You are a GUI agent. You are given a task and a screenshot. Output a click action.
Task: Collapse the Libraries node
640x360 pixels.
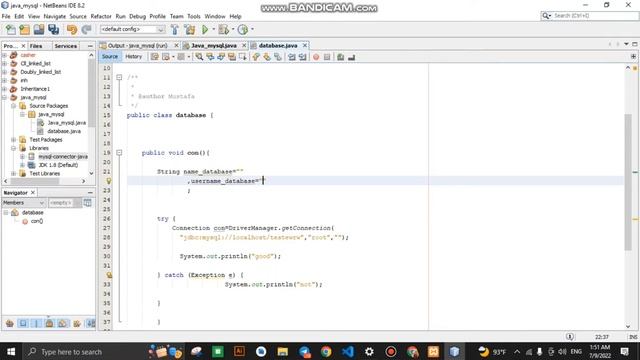[13, 148]
